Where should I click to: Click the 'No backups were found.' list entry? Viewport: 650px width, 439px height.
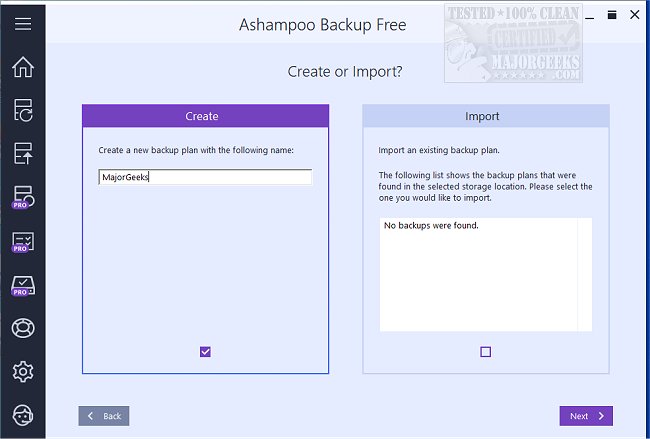tap(431, 226)
